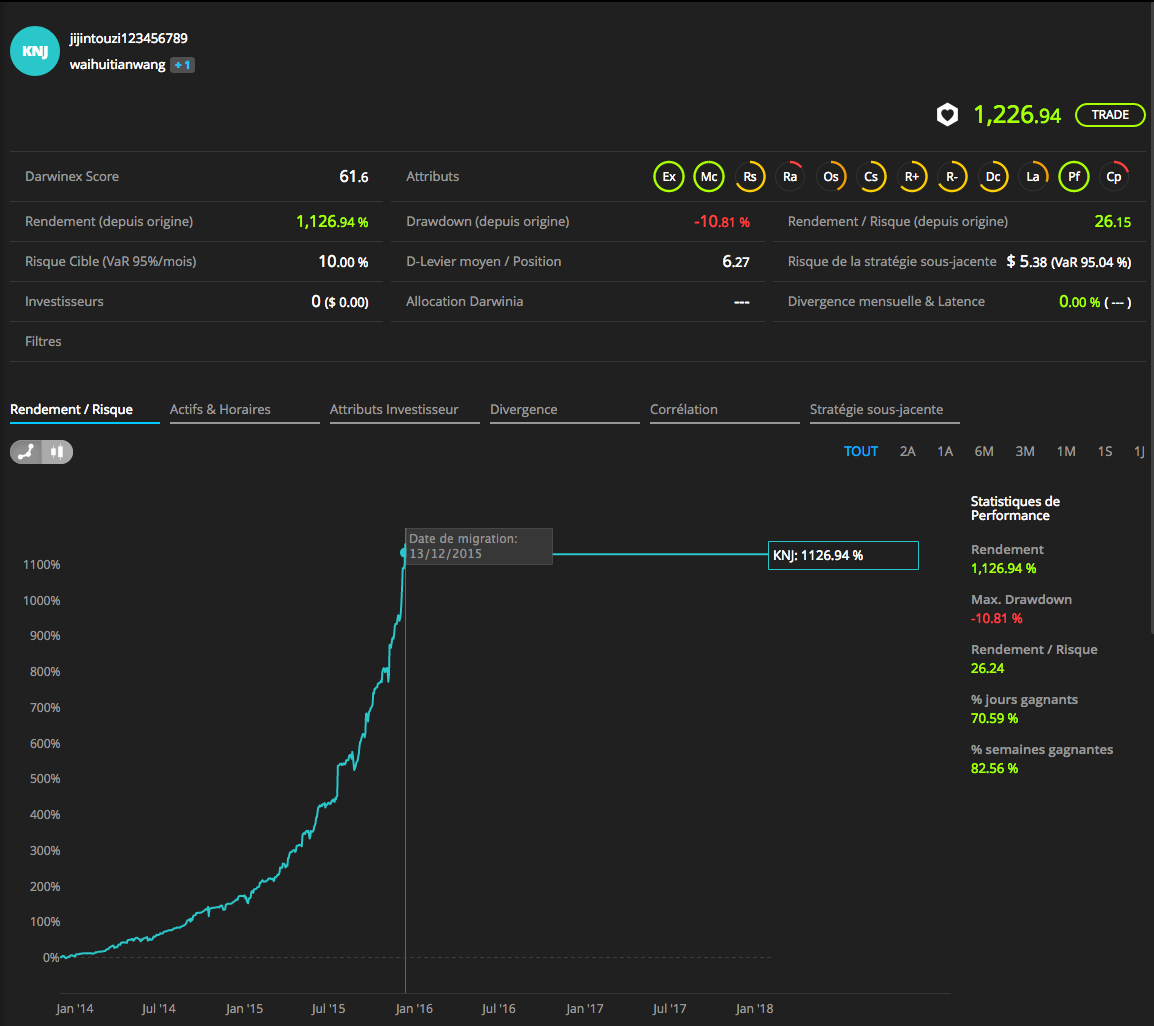Click the D-Levier moyen value 6.27
The height and width of the screenshot is (1026, 1154).
point(735,261)
